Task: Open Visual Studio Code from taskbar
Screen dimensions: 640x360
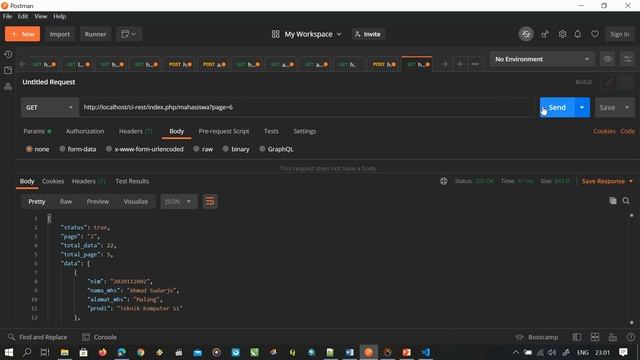Action: pyautogui.click(x=426, y=352)
